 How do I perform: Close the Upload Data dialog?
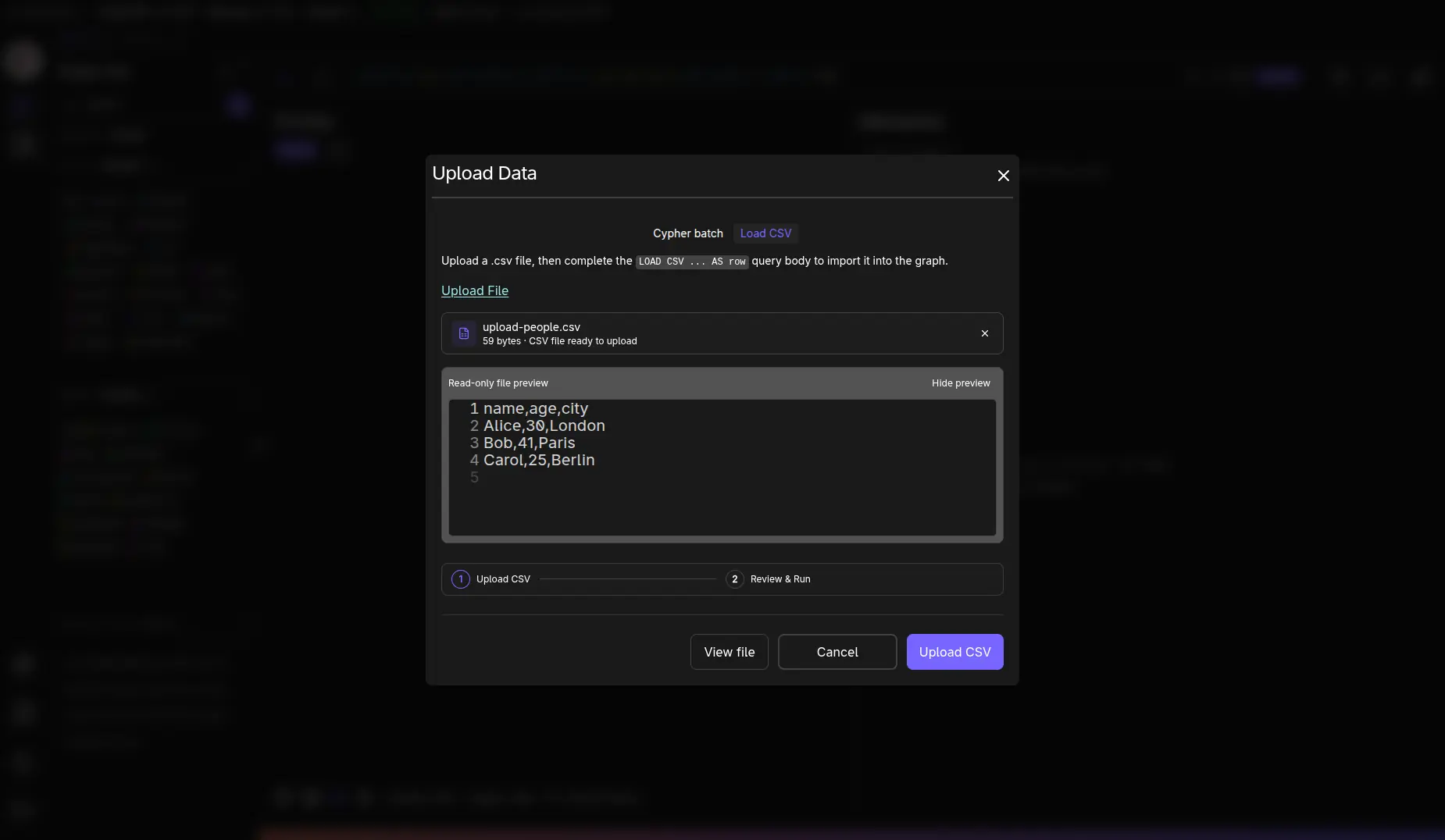click(x=1003, y=176)
